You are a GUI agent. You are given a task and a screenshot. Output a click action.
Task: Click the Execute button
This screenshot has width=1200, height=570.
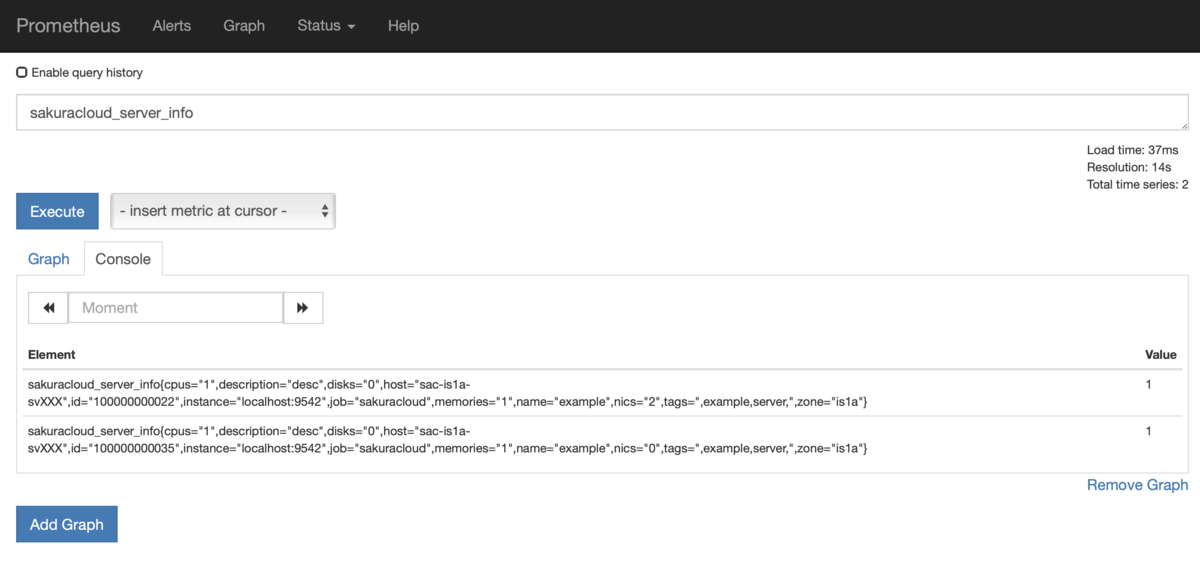[57, 211]
